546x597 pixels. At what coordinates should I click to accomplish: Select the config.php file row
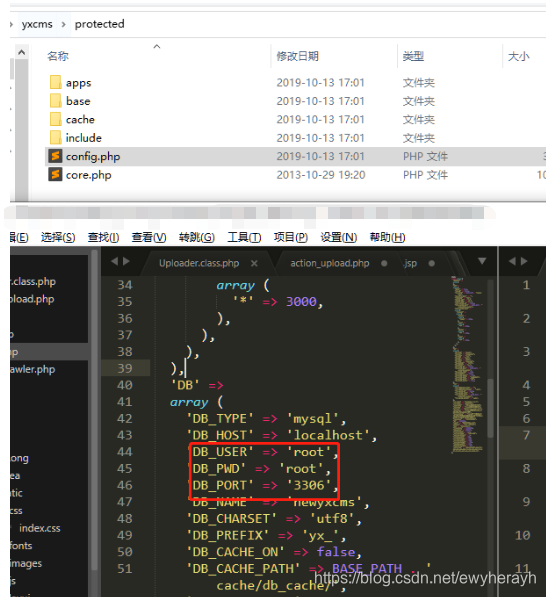295,156
